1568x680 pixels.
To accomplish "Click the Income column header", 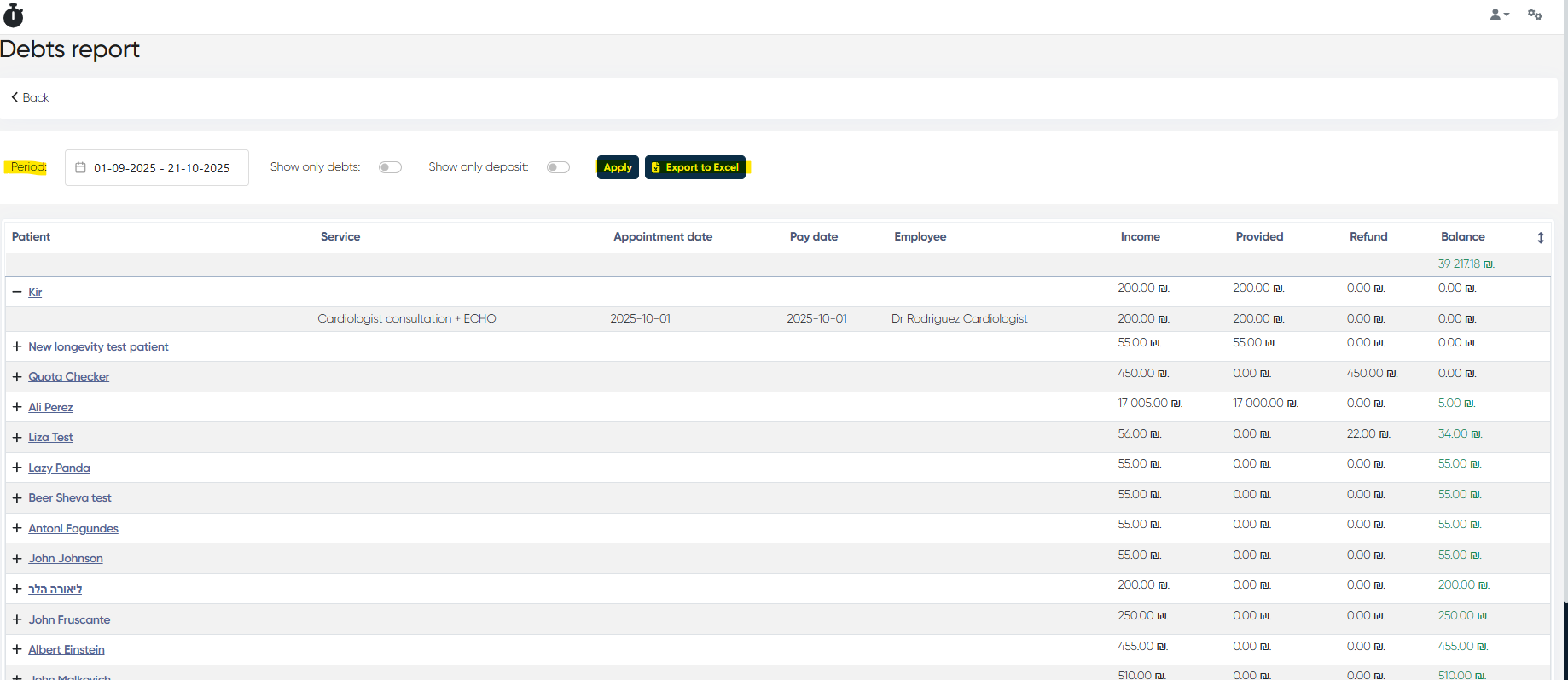I will pyautogui.click(x=1140, y=237).
